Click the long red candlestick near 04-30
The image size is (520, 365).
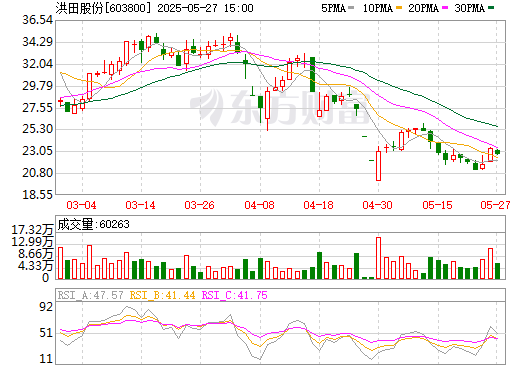[378, 166]
